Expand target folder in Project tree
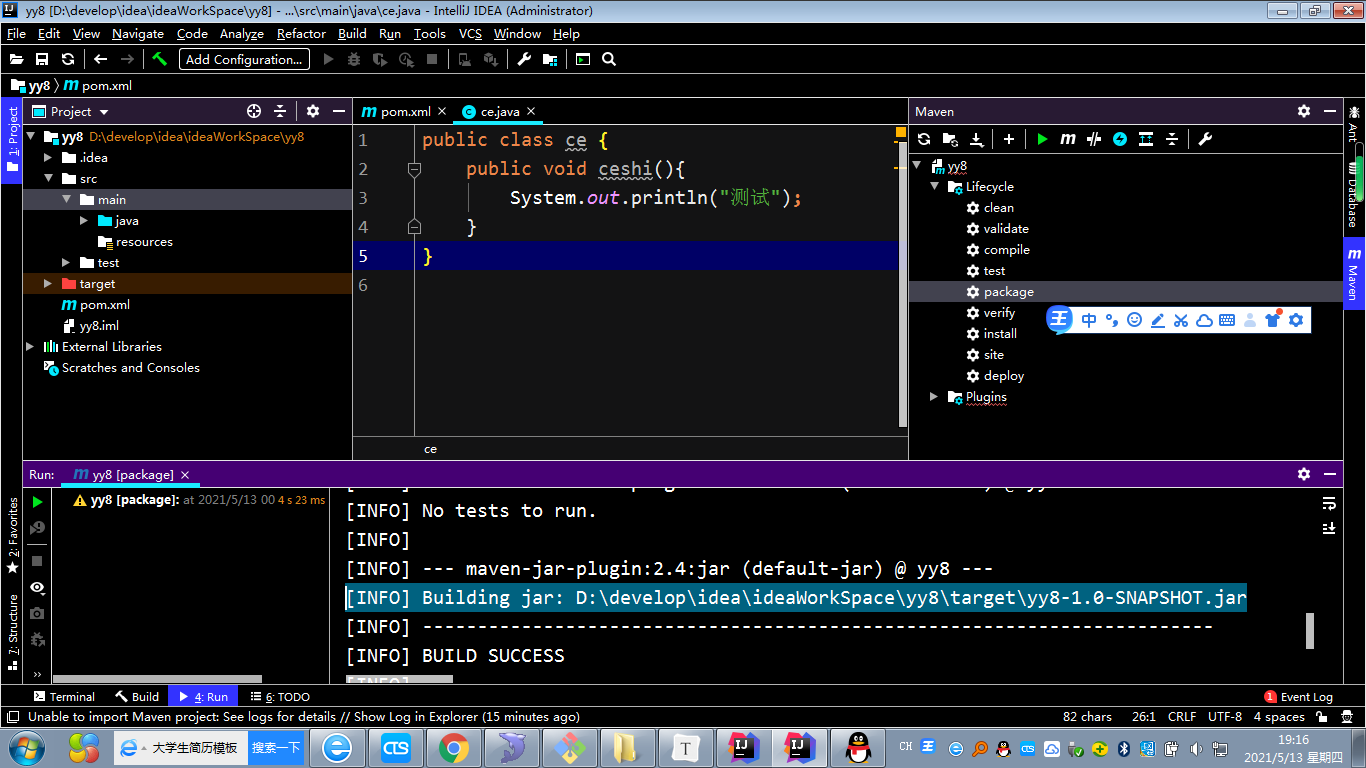This screenshot has width=1366, height=768. [47, 284]
